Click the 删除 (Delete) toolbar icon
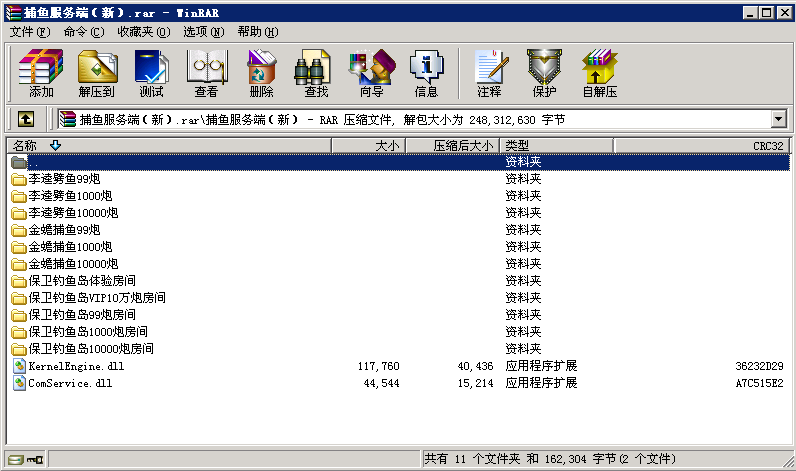Screen dimensions: 796x471 coord(261,74)
